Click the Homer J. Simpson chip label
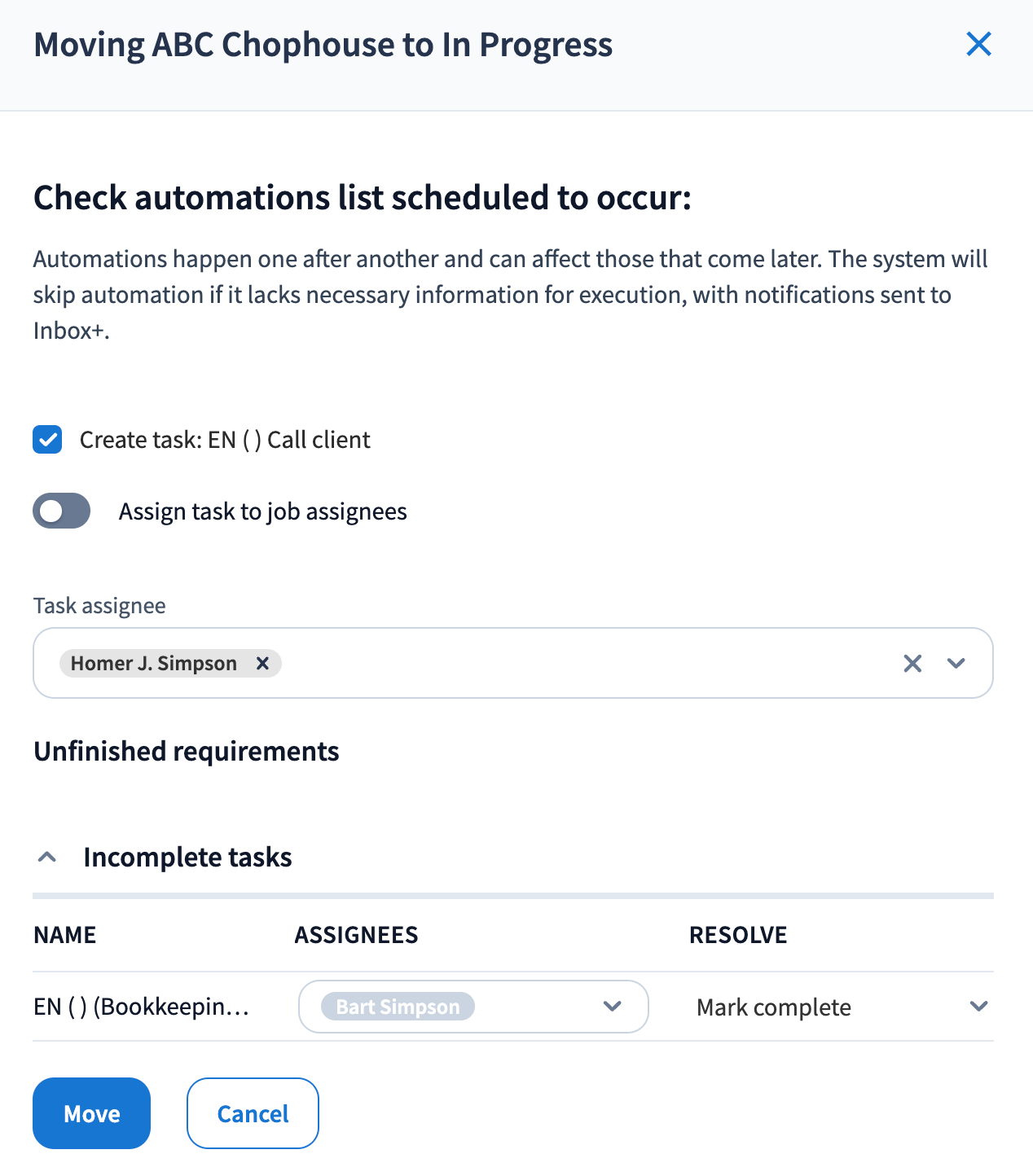1033x1176 pixels. pyautogui.click(x=154, y=664)
